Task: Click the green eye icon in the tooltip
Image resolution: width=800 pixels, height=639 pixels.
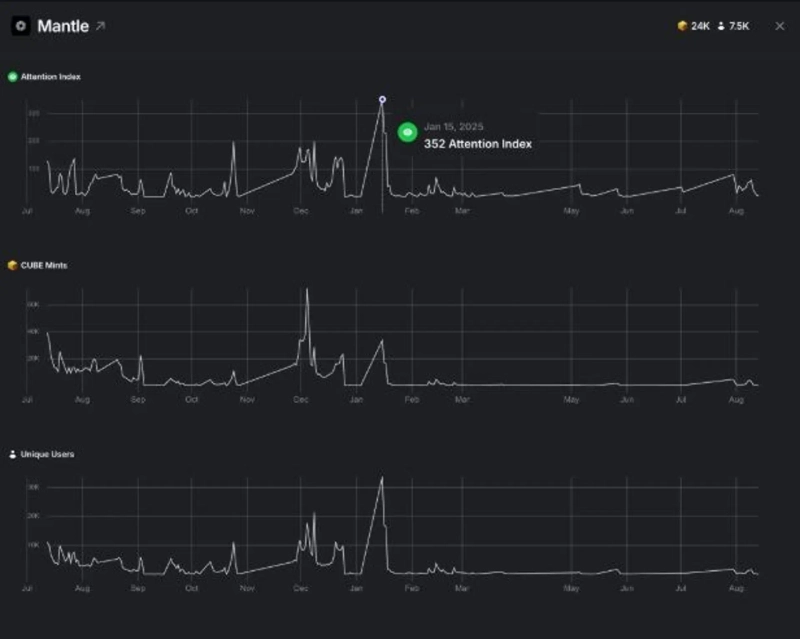Action: point(407,132)
